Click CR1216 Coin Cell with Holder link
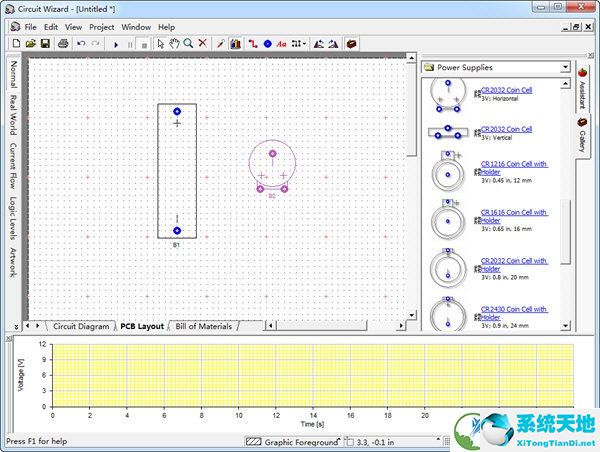 pyautogui.click(x=514, y=168)
